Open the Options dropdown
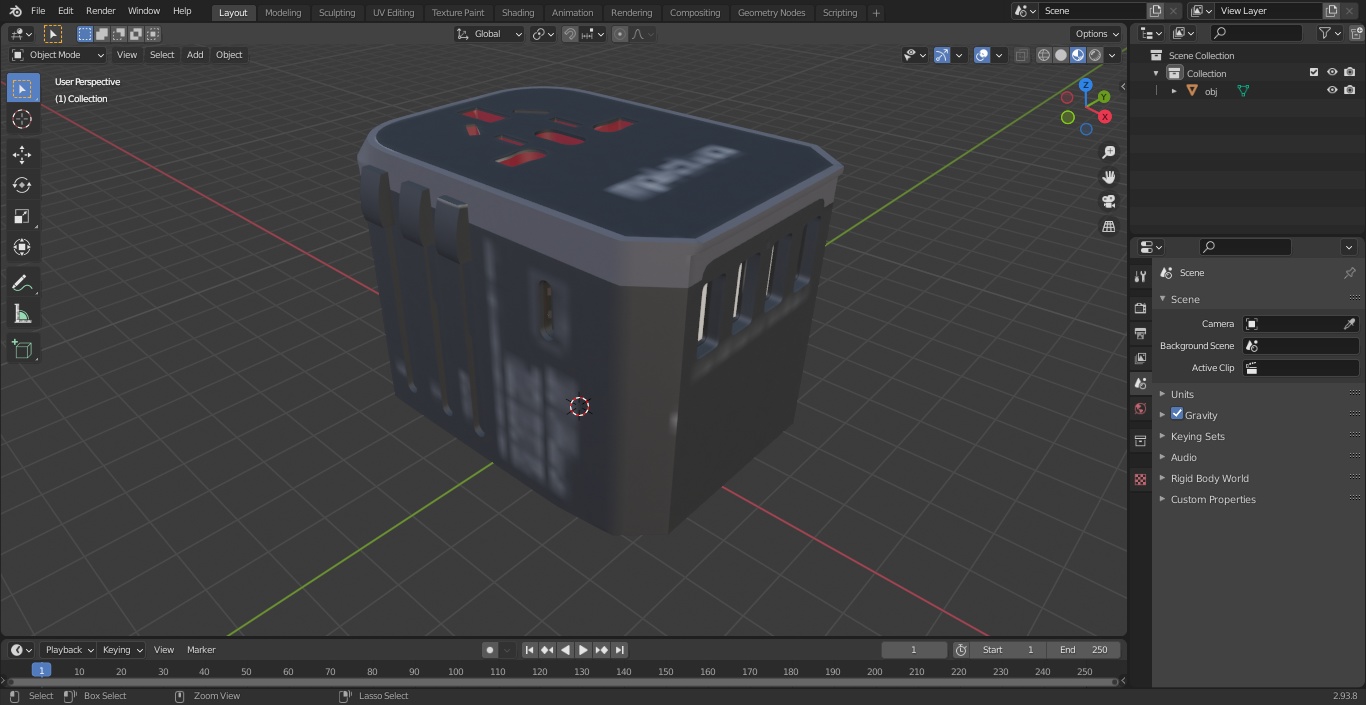Screen dimensions: 1366x705 [x=1098, y=34]
